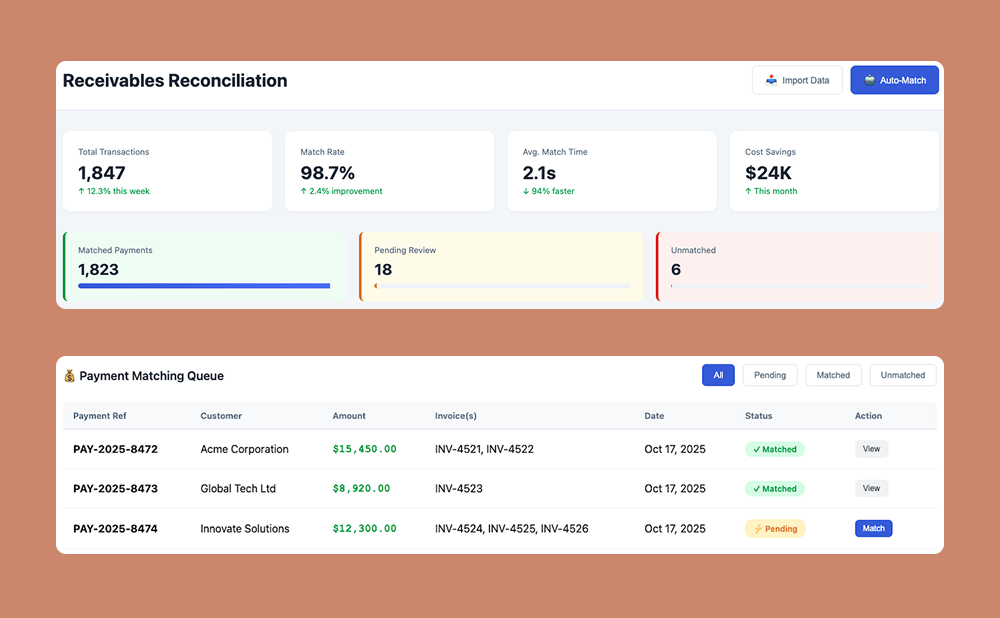Click the money bag icon beside queue title
Viewport: 1000px width, 618px height.
[x=69, y=376]
